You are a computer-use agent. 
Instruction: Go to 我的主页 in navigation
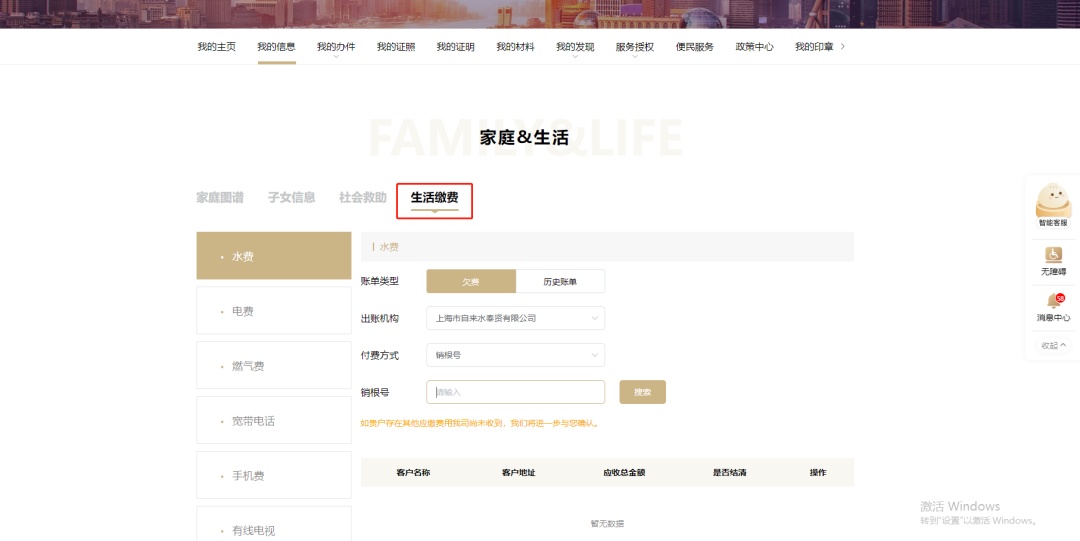[217, 47]
